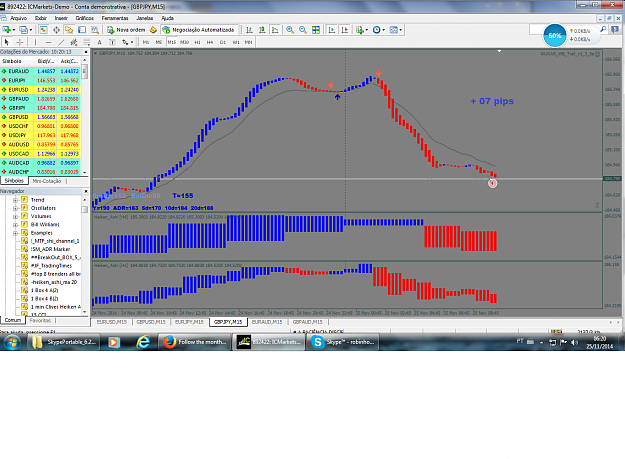Toggle chart shift from right edge
This screenshot has width=625, height=459.
click(x=345, y=30)
